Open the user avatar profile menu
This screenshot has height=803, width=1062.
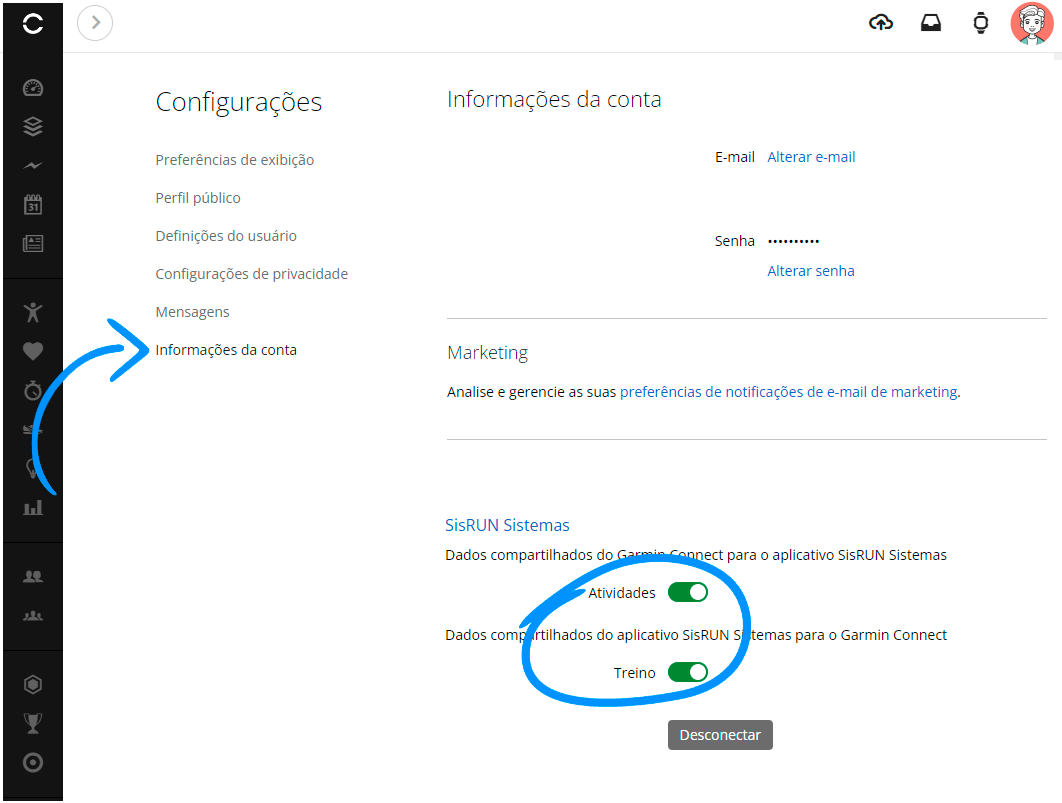click(x=1032, y=24)
